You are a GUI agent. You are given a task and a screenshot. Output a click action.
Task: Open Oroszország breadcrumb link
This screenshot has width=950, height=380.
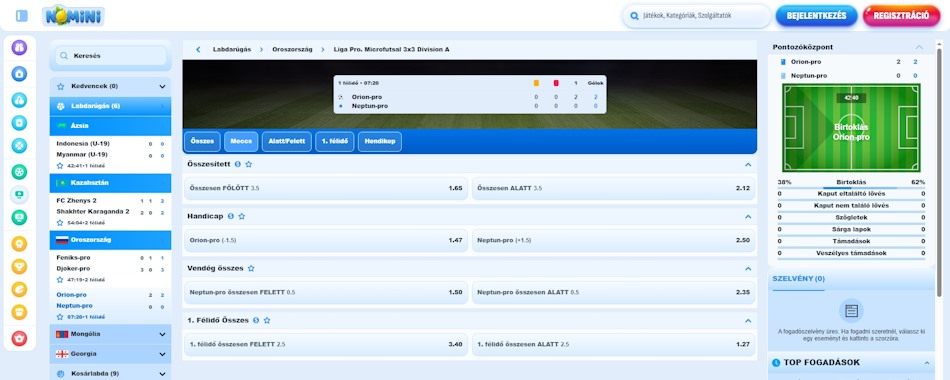(293, 50)
